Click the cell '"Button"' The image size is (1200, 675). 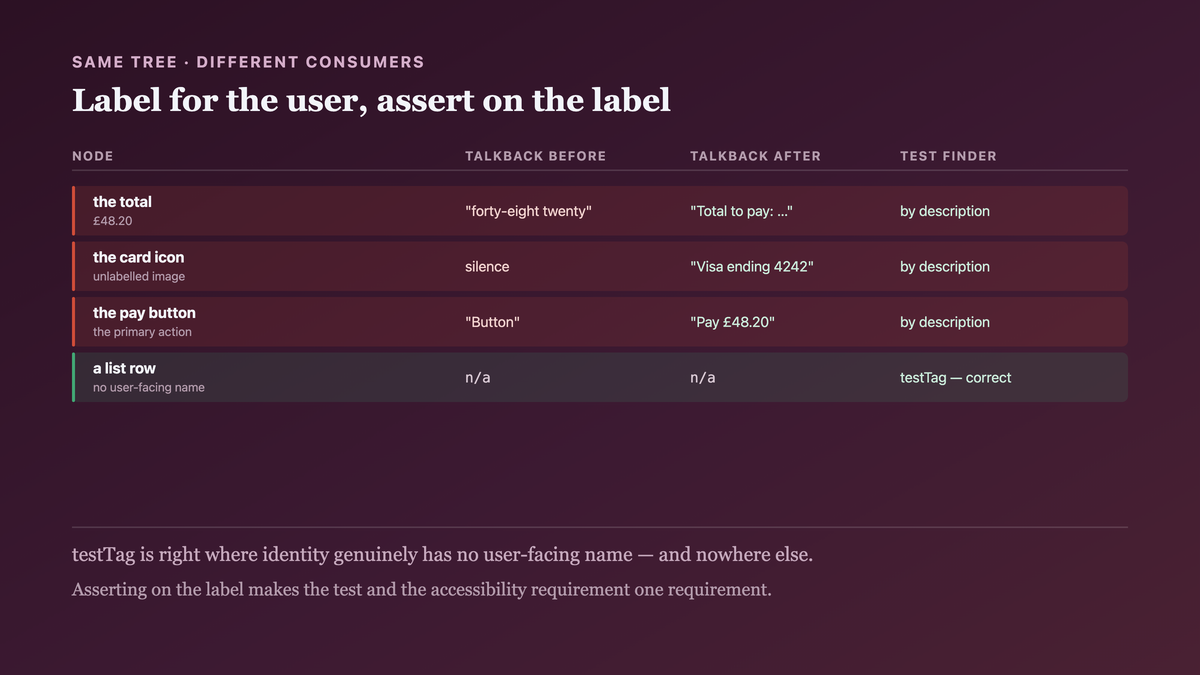pyautogui.click(x=493, y=322)
